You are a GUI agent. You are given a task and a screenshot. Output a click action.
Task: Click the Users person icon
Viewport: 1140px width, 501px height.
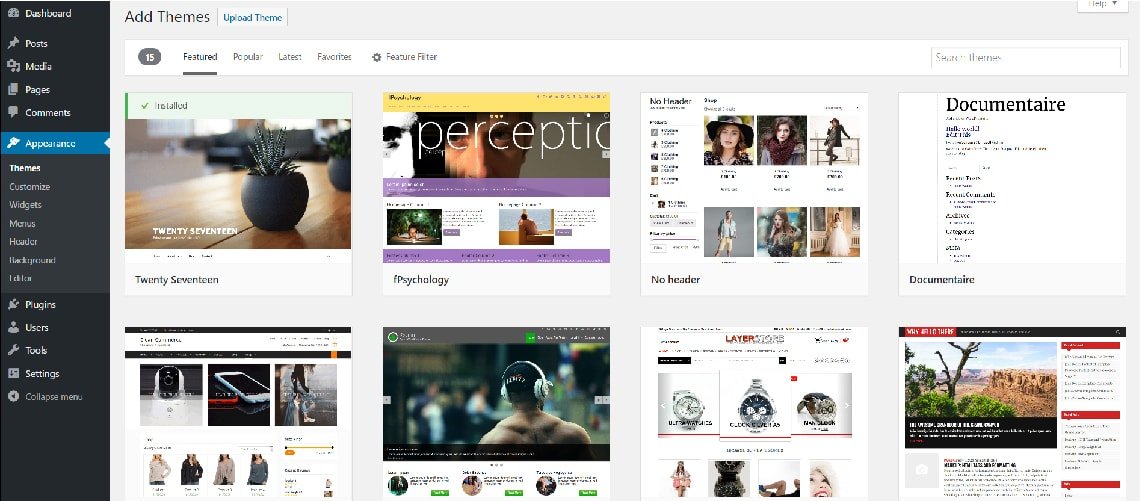point(13,327)
